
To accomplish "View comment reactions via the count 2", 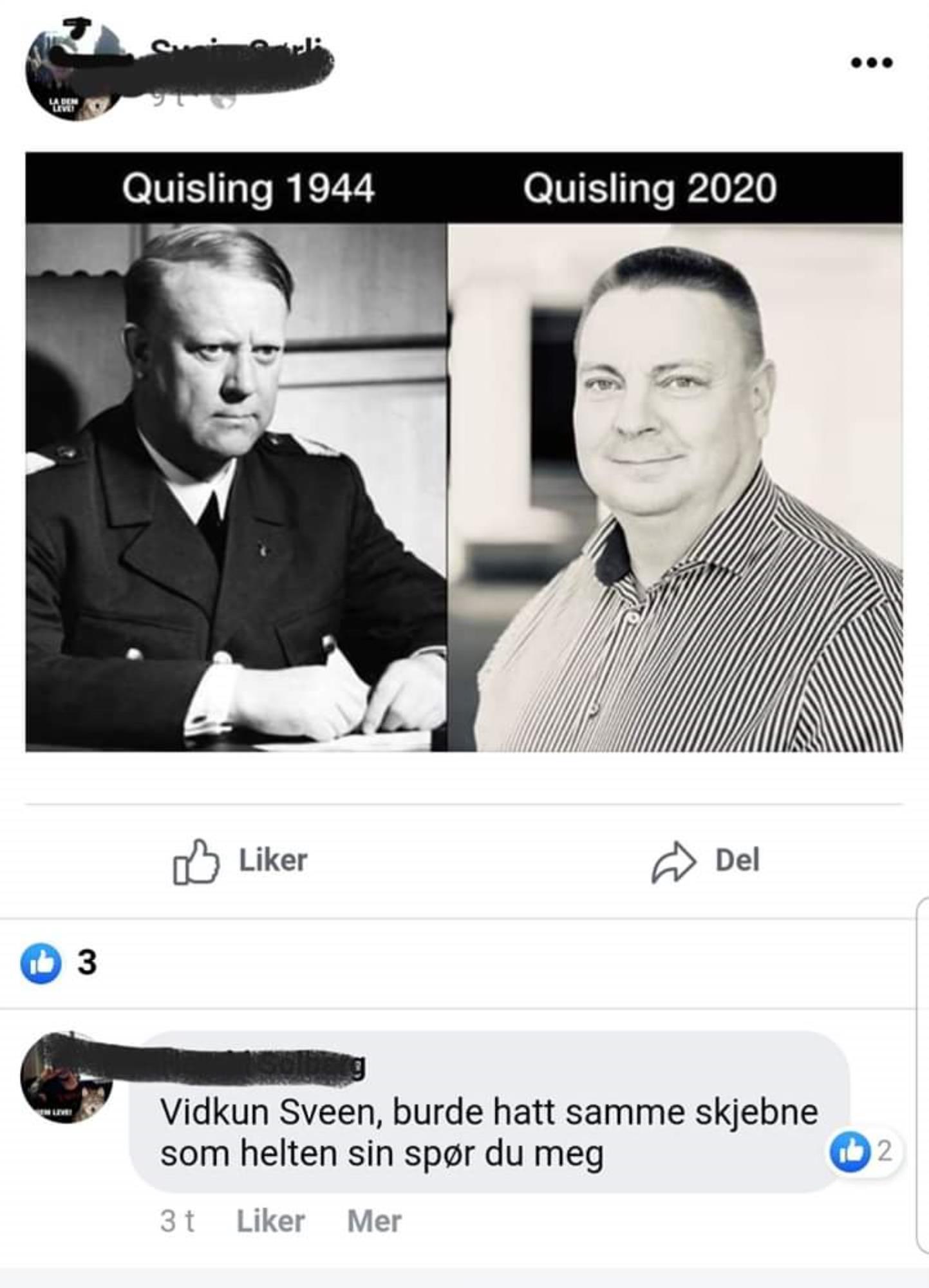I will [x=885, y=1151].
